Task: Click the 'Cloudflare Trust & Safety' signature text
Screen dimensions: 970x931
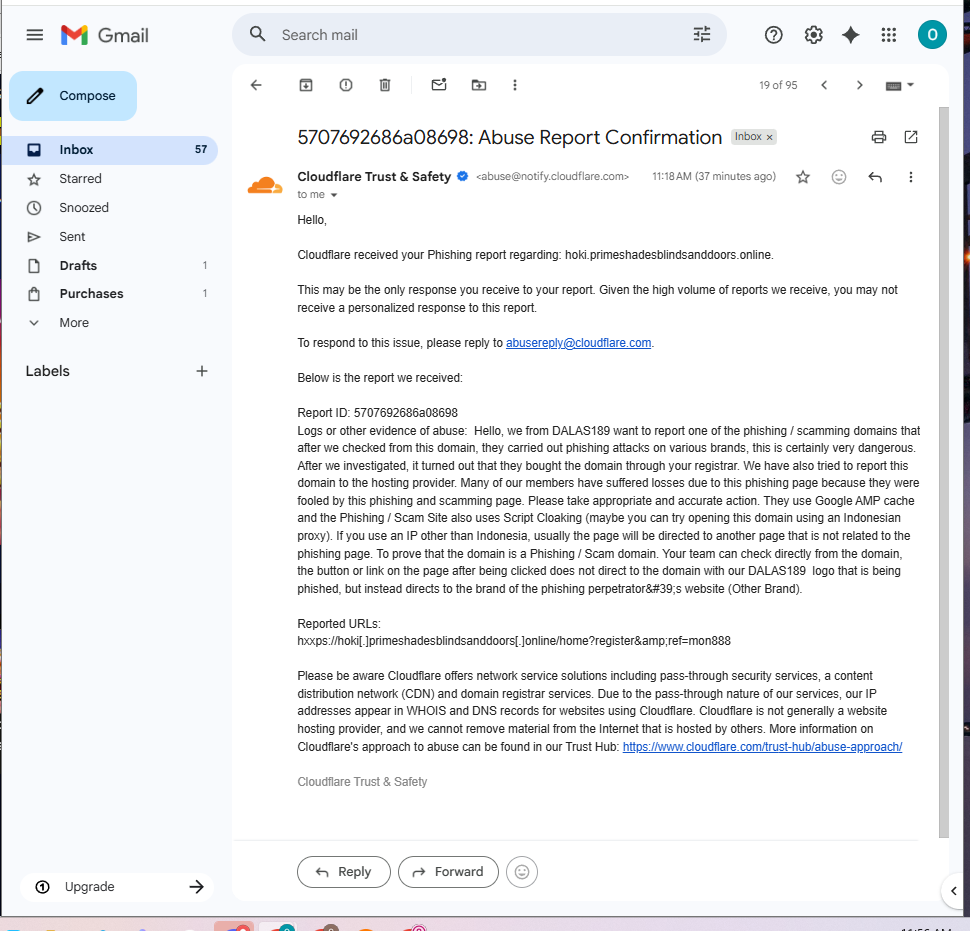Action: [x=362, y=782]
